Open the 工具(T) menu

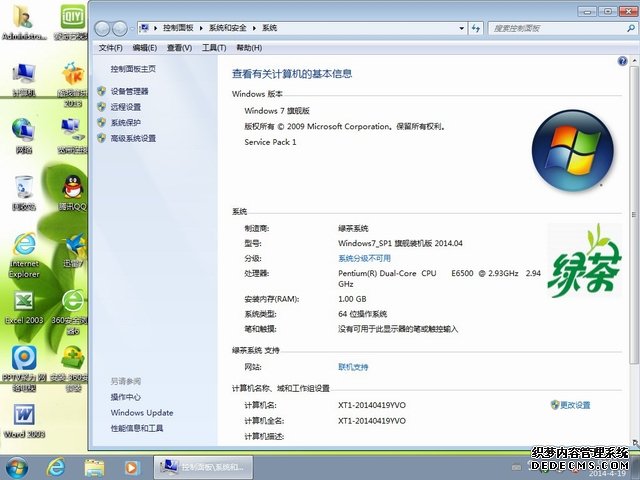pos(214,48)
